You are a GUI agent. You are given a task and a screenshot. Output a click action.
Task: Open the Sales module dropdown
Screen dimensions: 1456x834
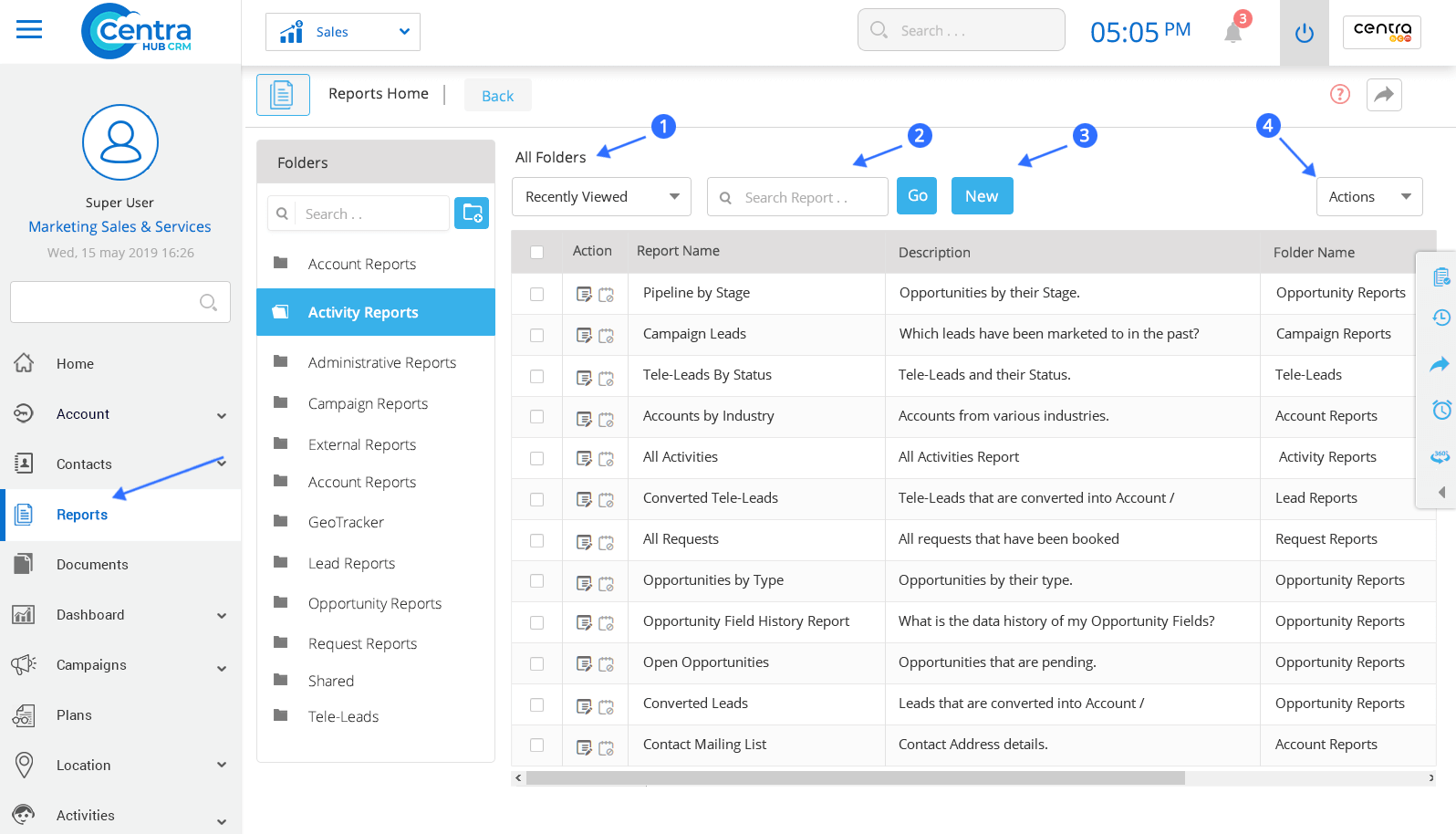tap(343, 32)
